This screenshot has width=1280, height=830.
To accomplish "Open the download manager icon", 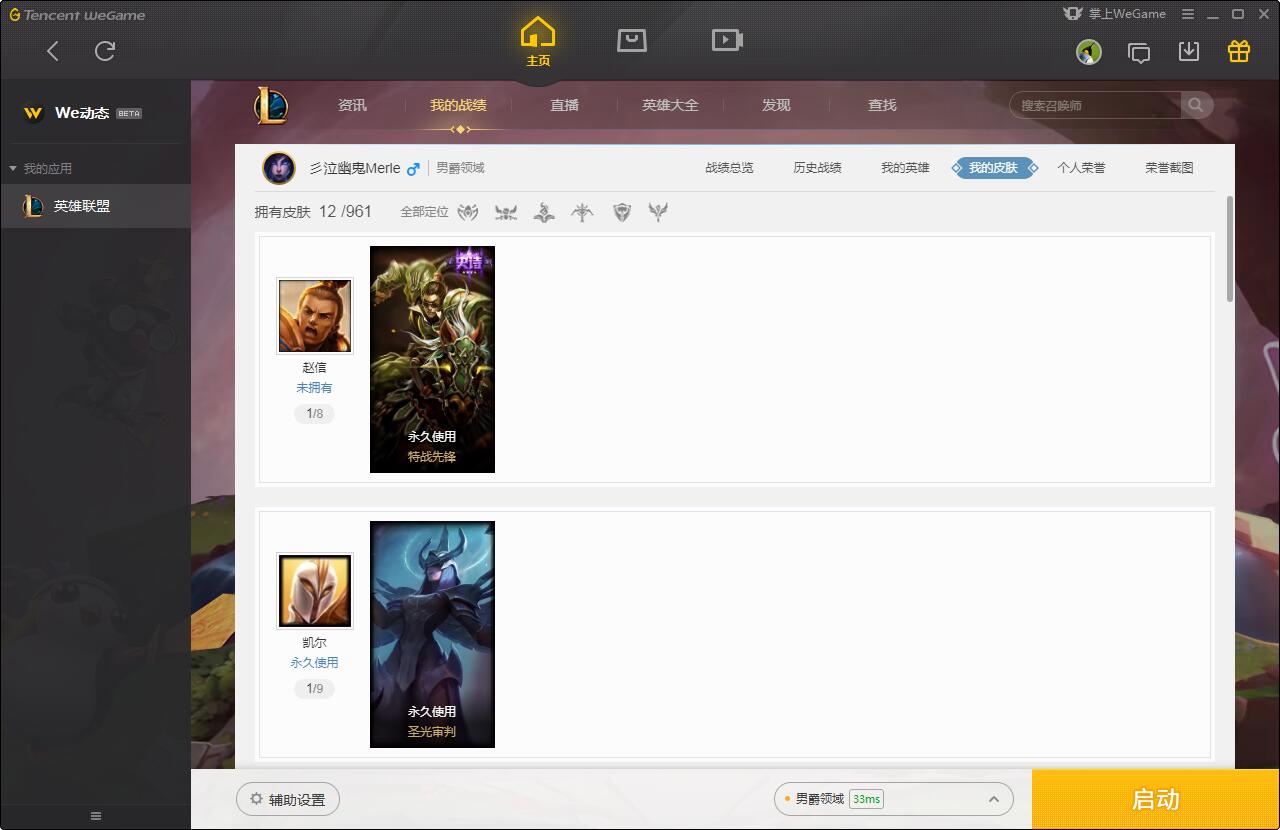I will (1189, 52).
